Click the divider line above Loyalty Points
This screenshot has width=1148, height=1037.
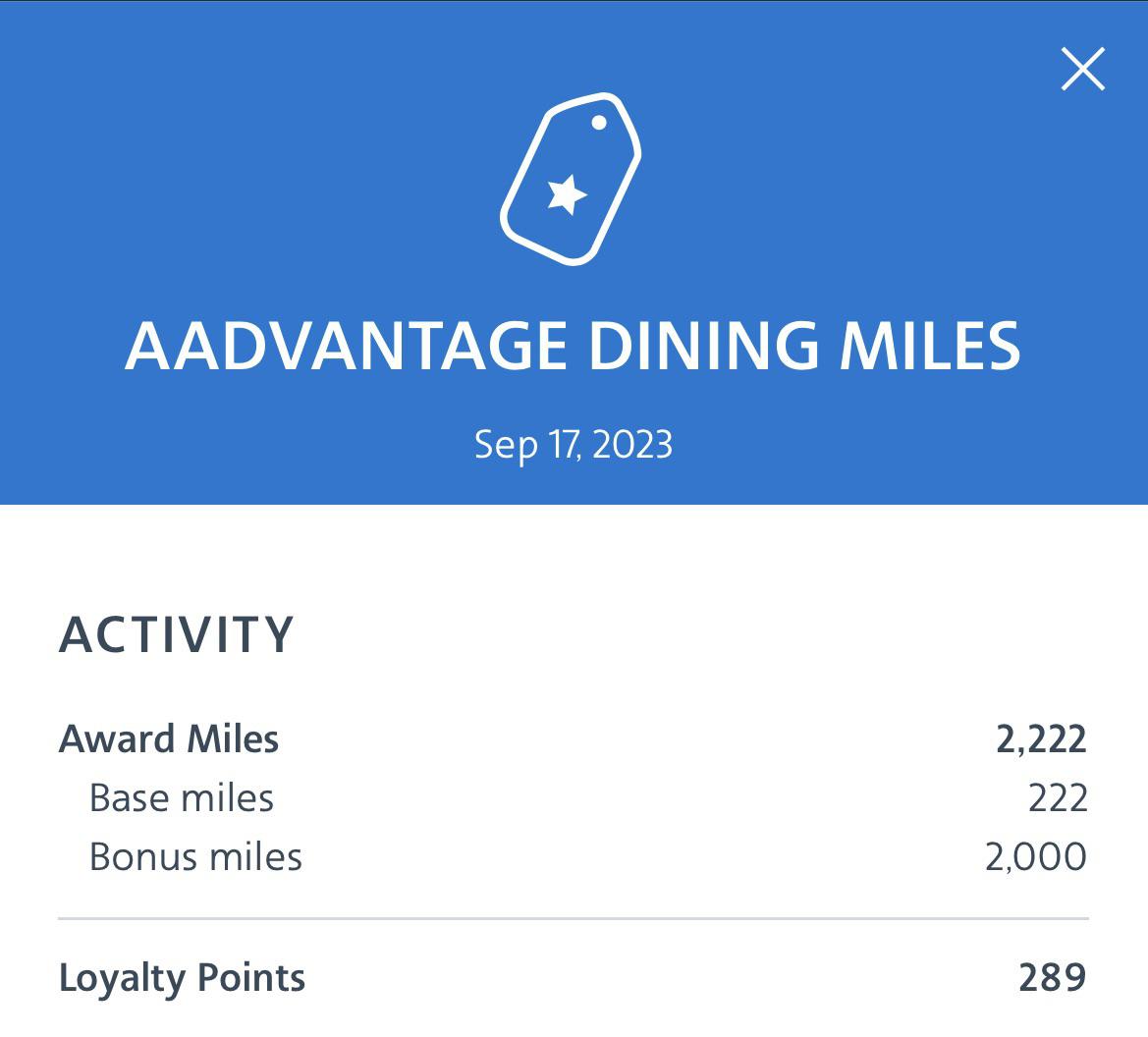pos(574,917)
